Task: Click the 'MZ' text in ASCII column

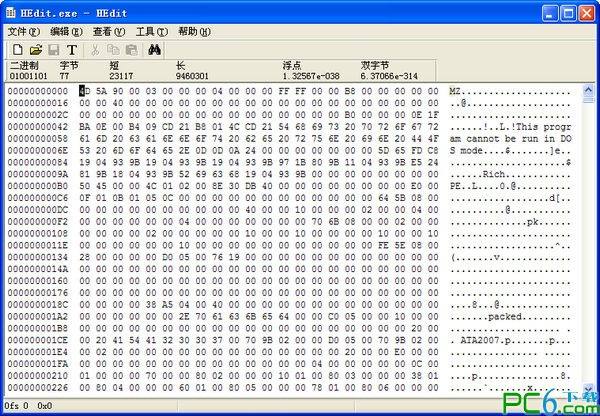Action: click(x=455, y=91)
